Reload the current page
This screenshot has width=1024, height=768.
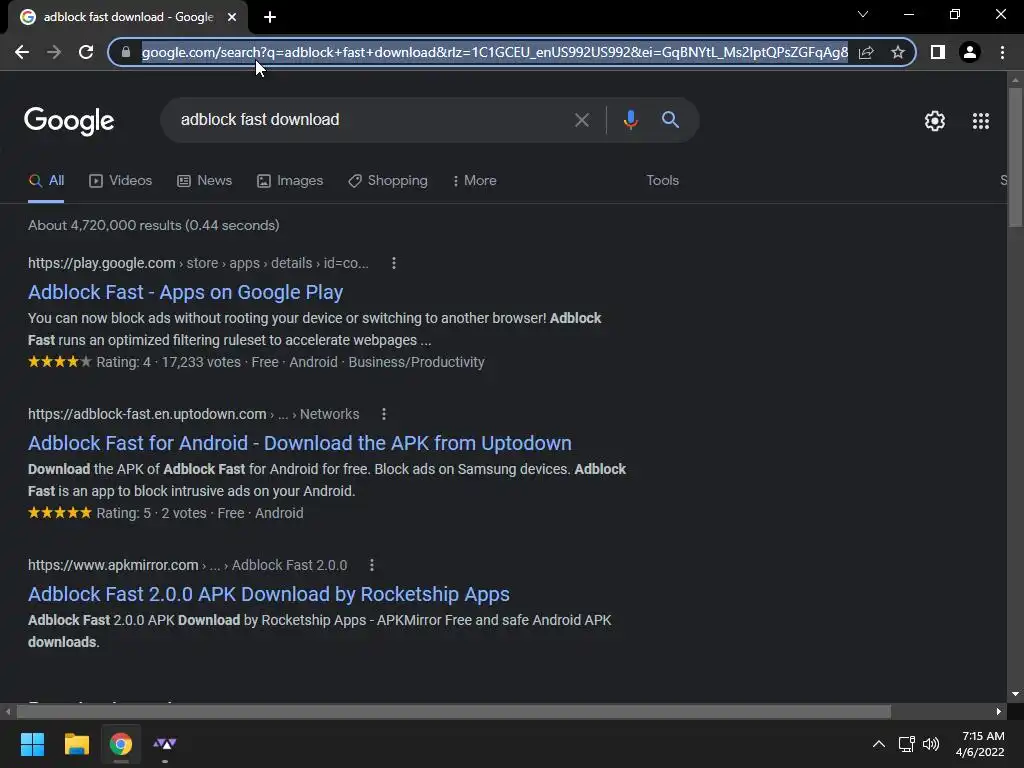pos(86,52)
